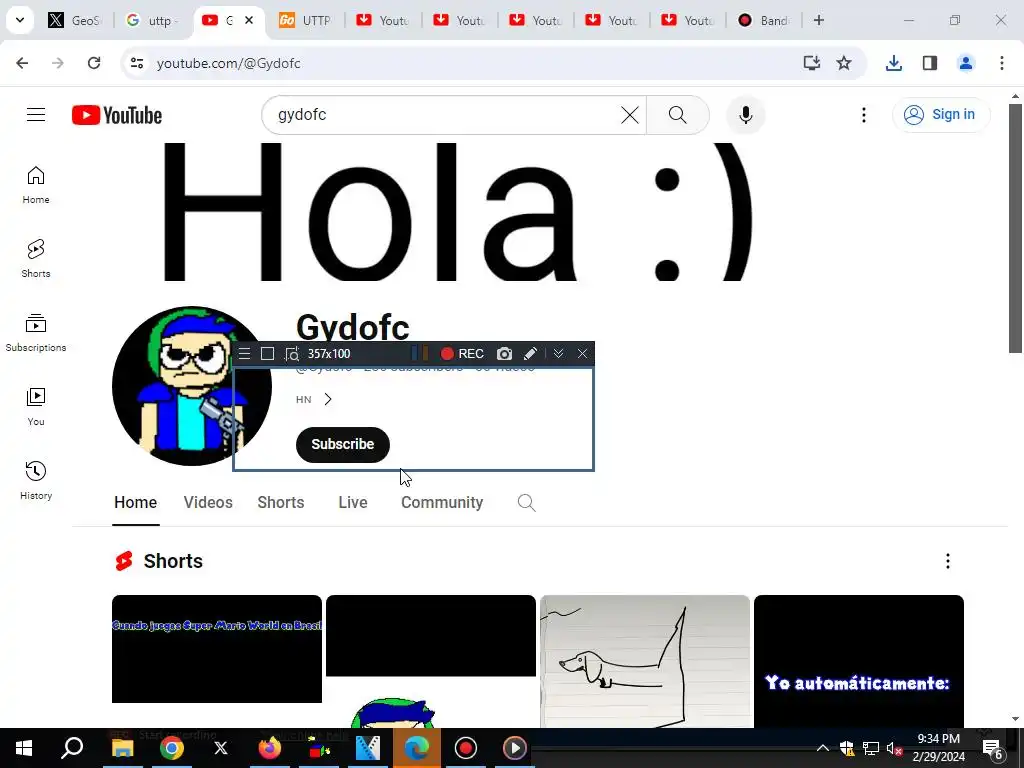Switch to the Community tab
The width and height of the screenshot is (1024, 768).
click(x=442, y=502)
